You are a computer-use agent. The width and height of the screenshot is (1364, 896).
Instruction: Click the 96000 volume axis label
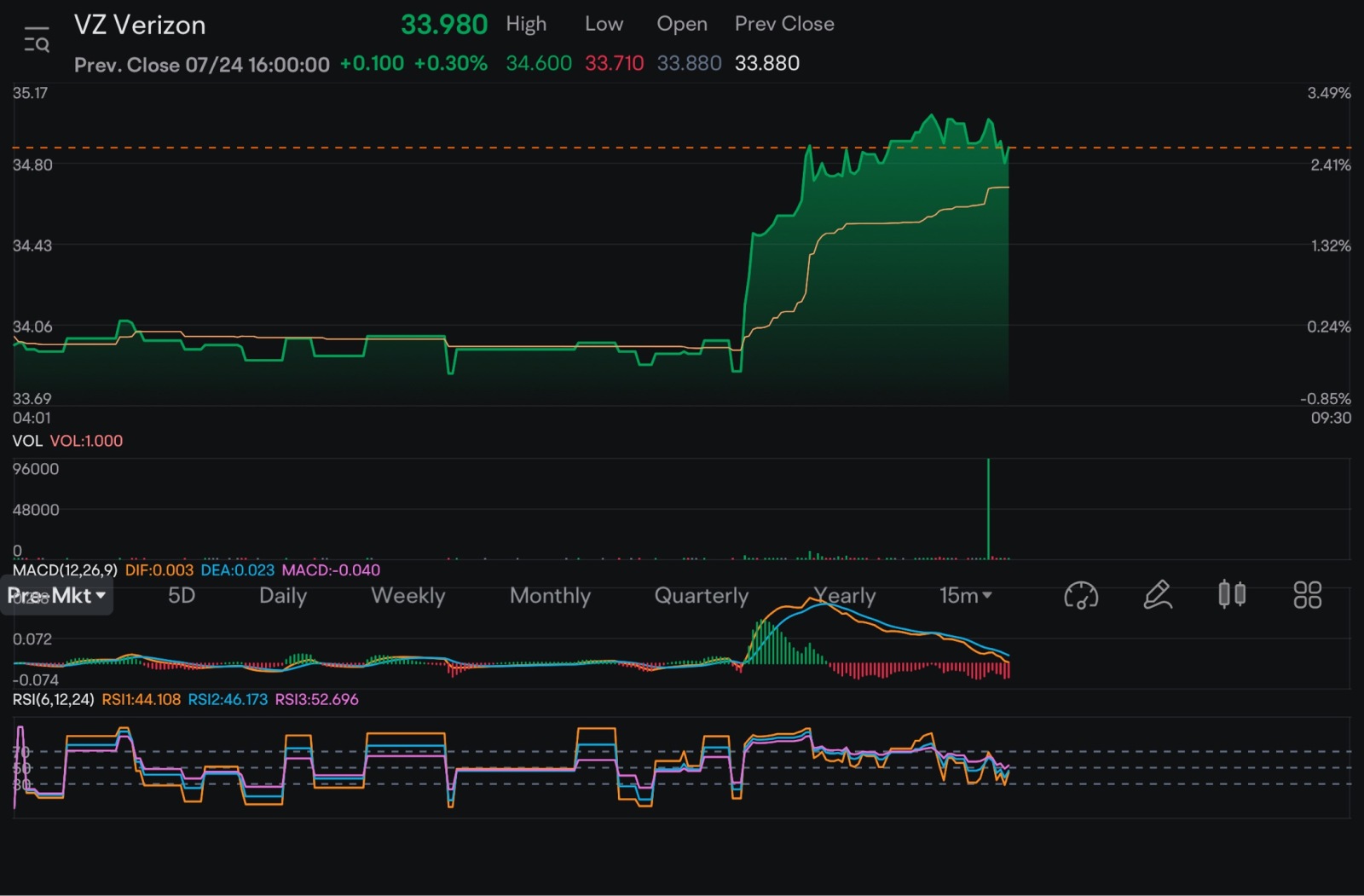[36, 469]
